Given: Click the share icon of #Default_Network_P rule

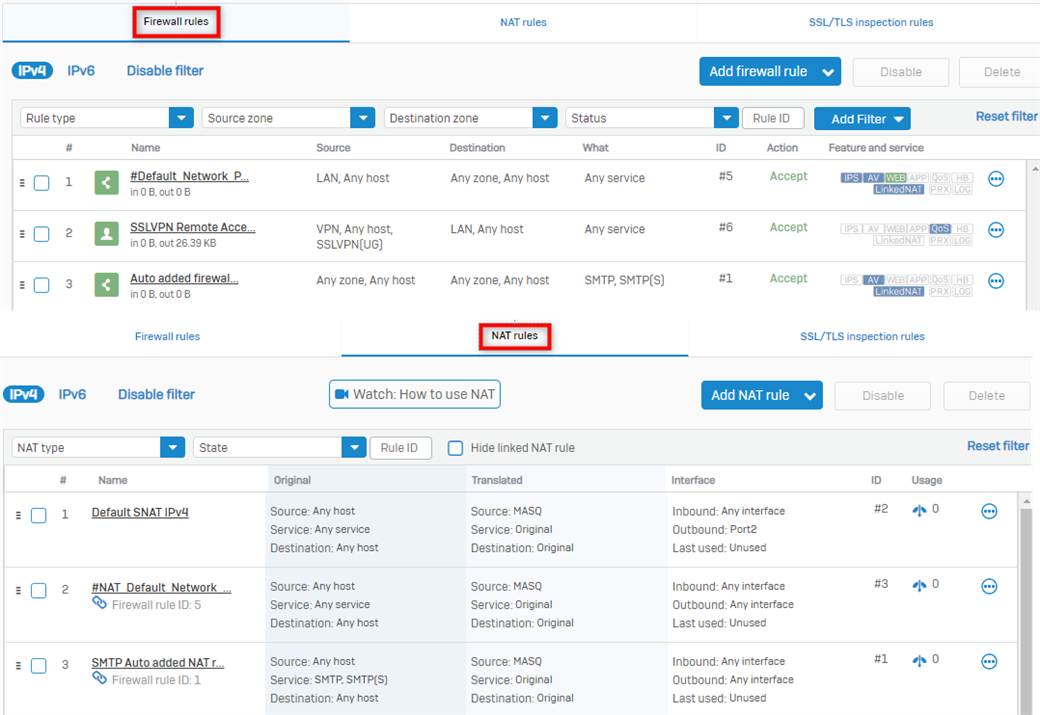Looking at the screenshot, I should (x=106, y=182).
